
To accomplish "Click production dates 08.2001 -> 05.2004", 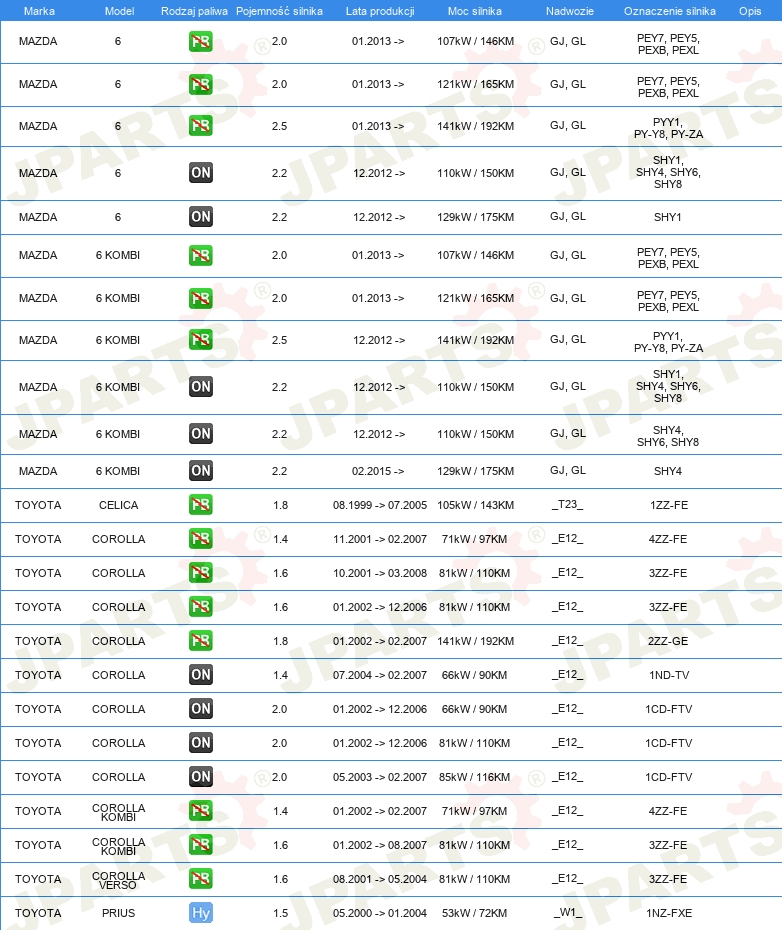I will [x=380, y=880].
